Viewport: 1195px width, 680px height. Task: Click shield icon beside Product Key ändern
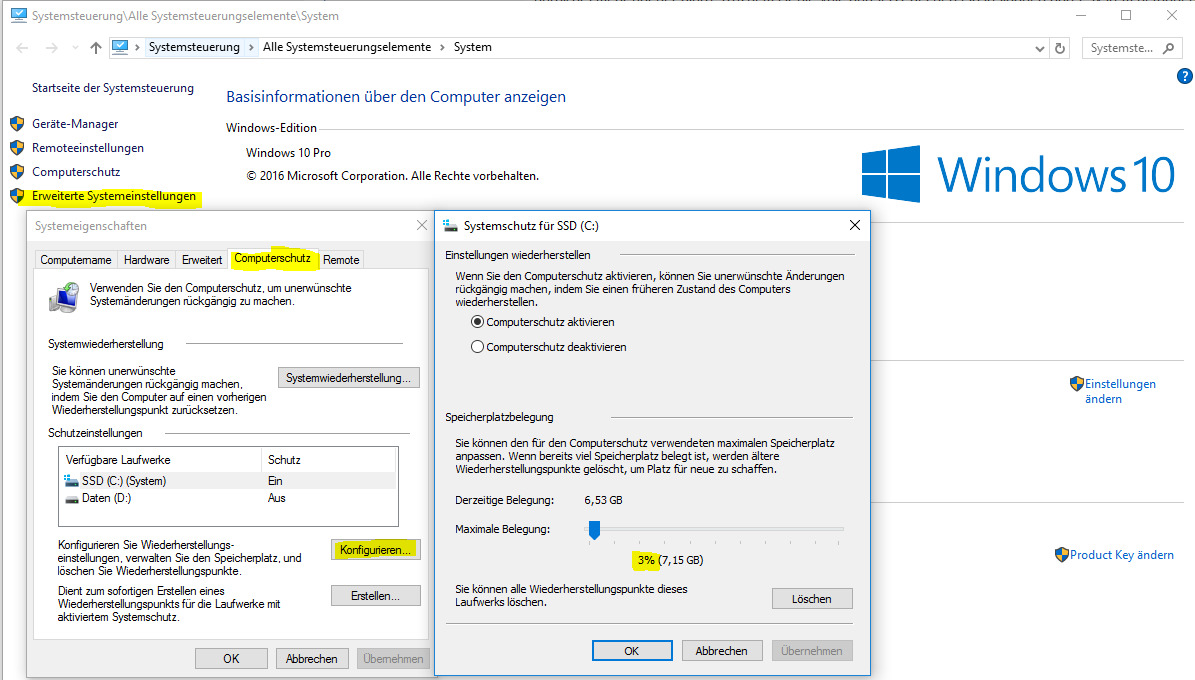coord(1062,554)
